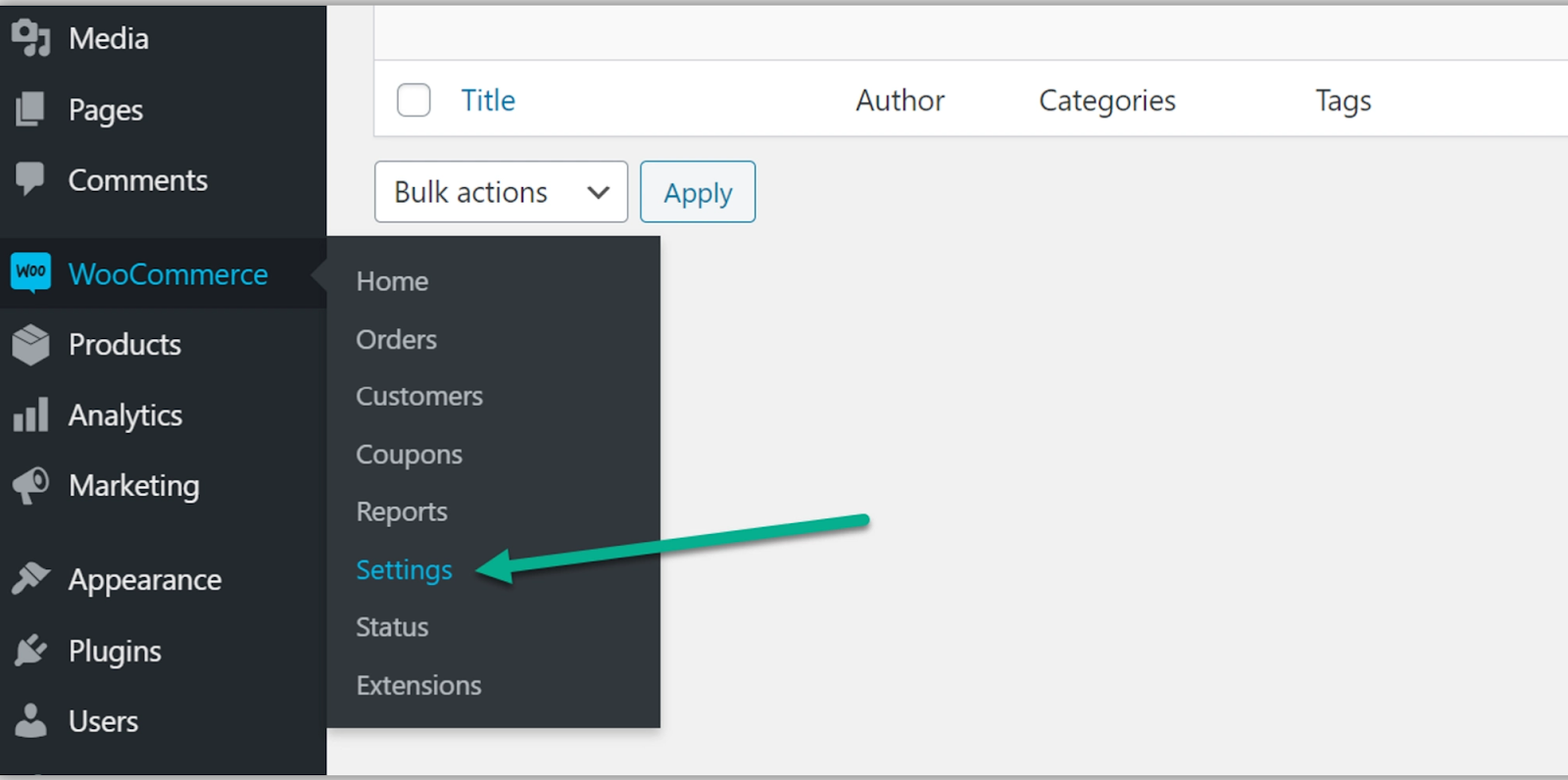Screen dimensions: 1568x780
Task: Click the Analytics bar chart icon
Action: 30,415
